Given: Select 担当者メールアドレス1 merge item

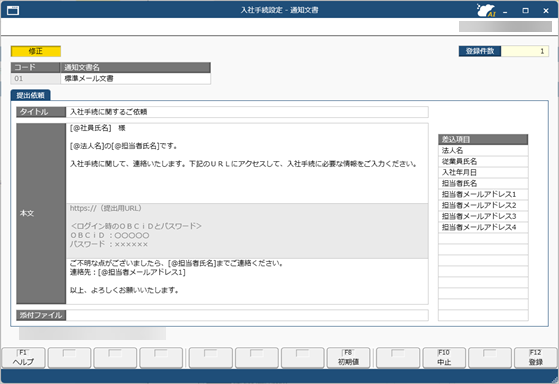Looking at the screenshot, I should click(x=483, y=194).
